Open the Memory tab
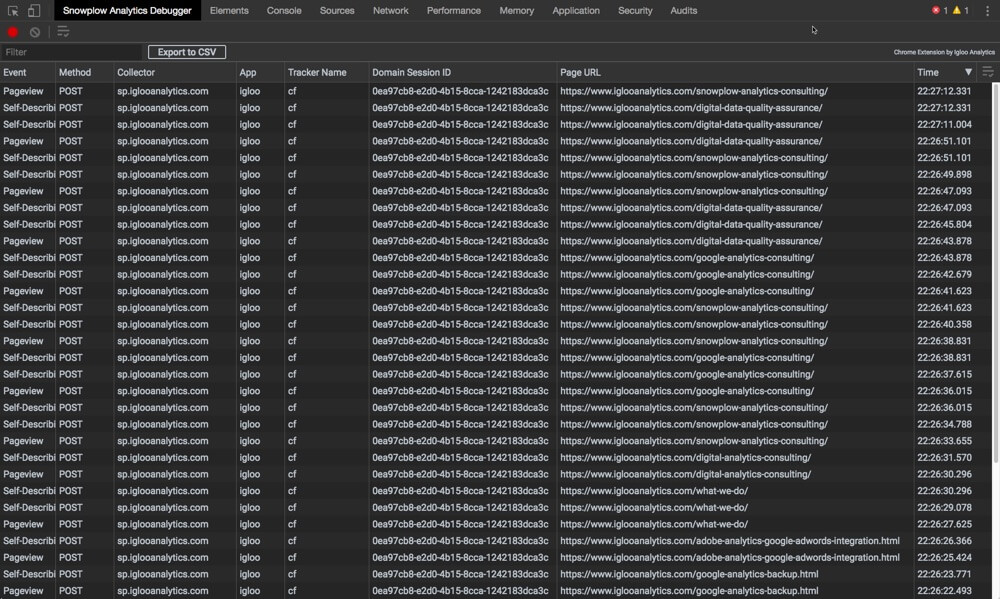 coord(517,10)
